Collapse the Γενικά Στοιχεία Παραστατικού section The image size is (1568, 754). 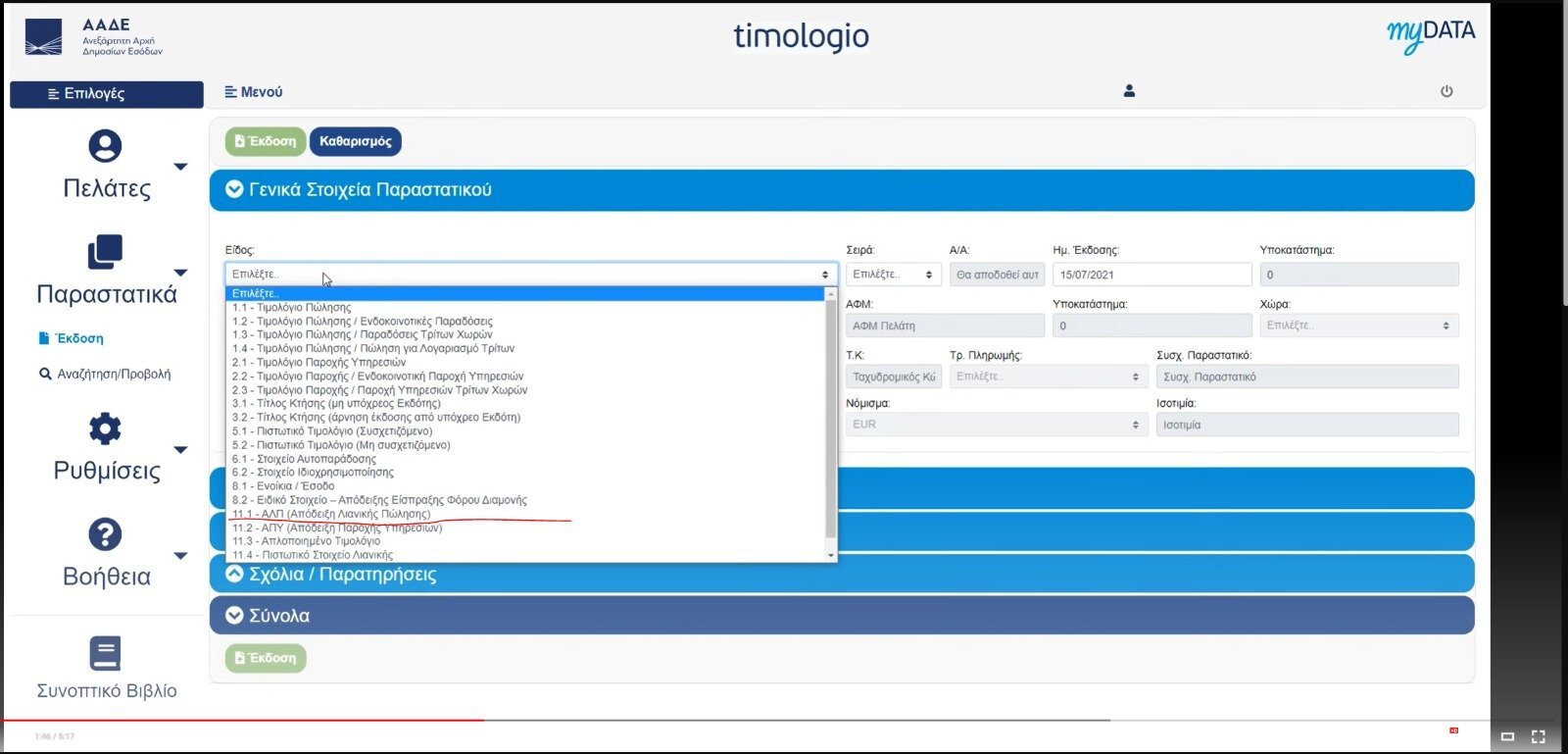[x=234, y=189]
